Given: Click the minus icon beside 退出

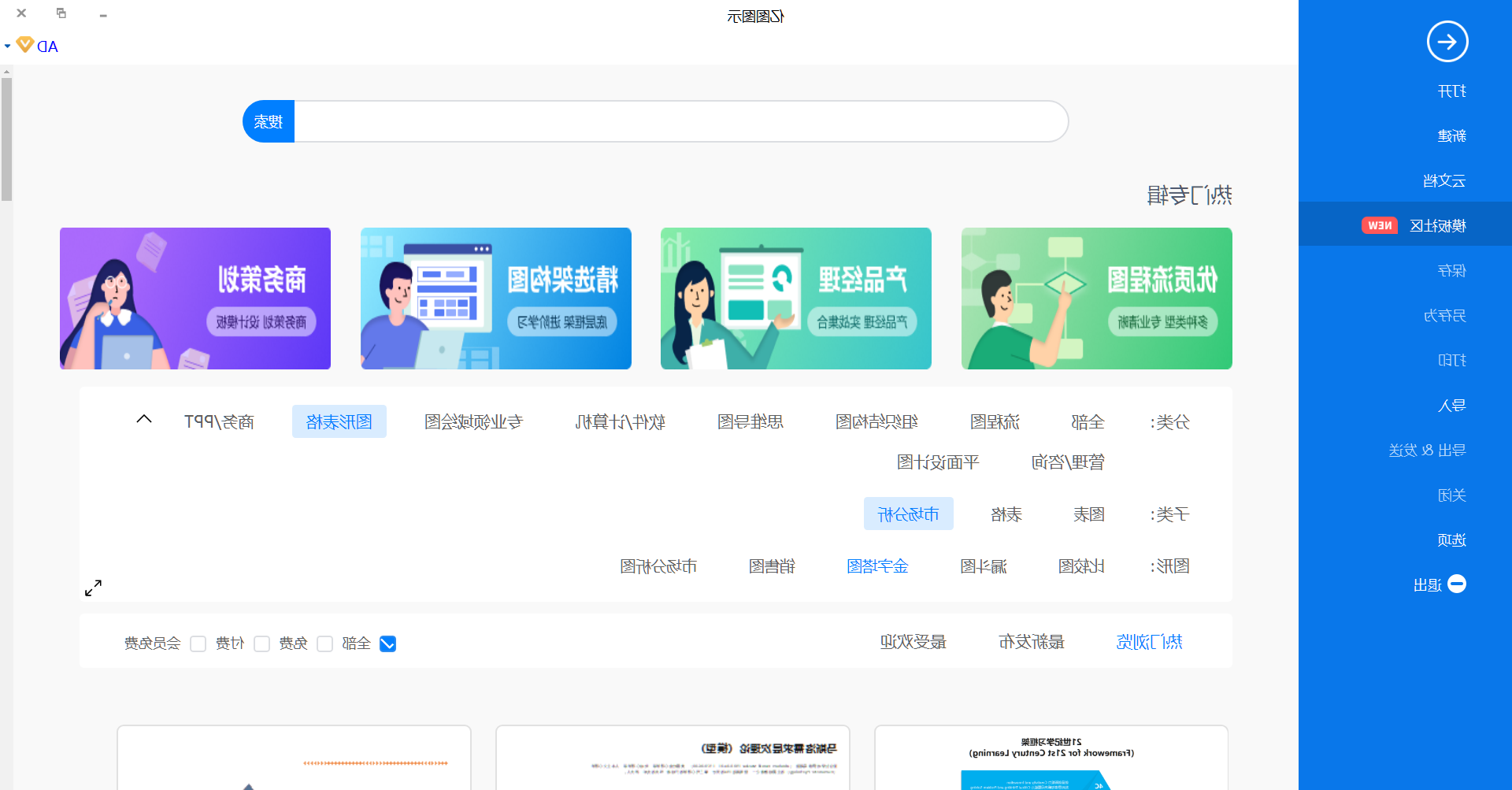Looking at the screenshot, I should 1457,584.
